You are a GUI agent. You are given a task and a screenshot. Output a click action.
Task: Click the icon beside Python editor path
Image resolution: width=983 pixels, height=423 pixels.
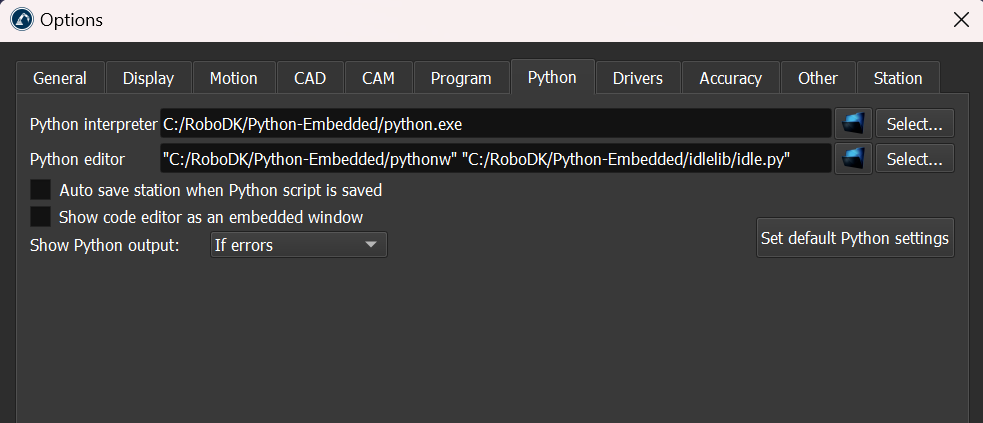pos(853,158)
